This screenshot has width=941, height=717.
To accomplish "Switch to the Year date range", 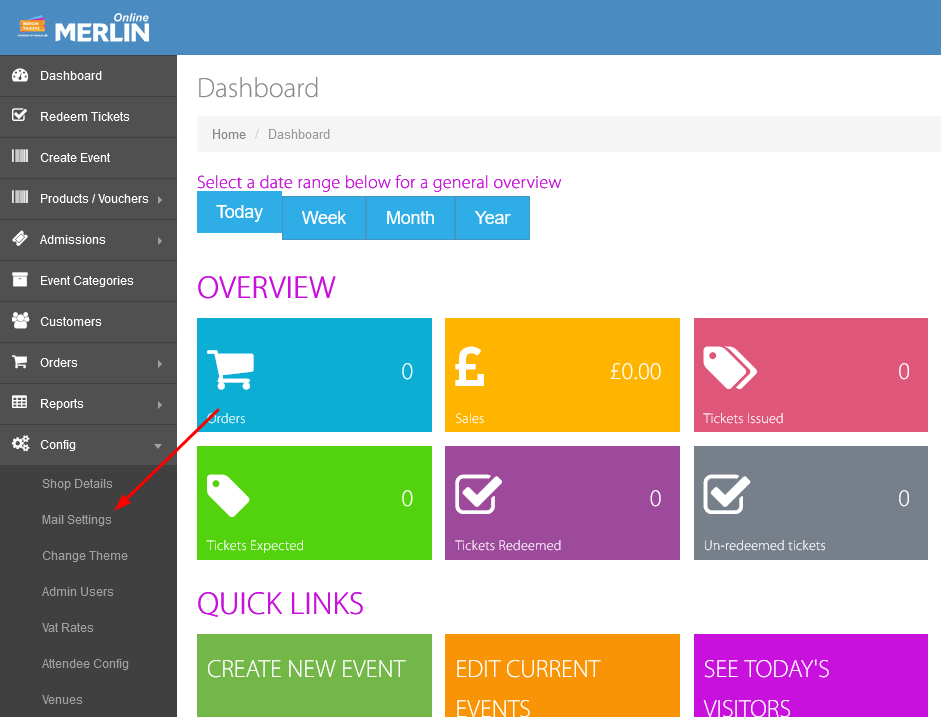I will (491, 217).
